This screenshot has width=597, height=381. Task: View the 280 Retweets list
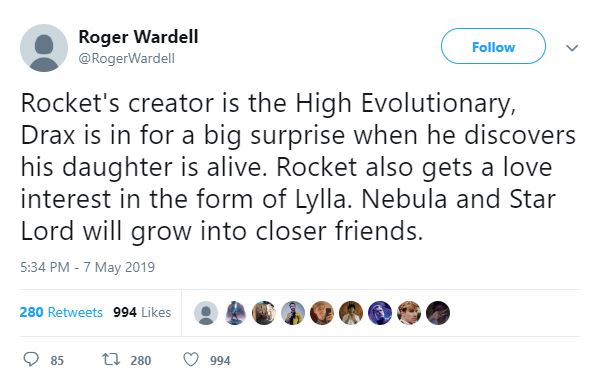coord(61,312)
